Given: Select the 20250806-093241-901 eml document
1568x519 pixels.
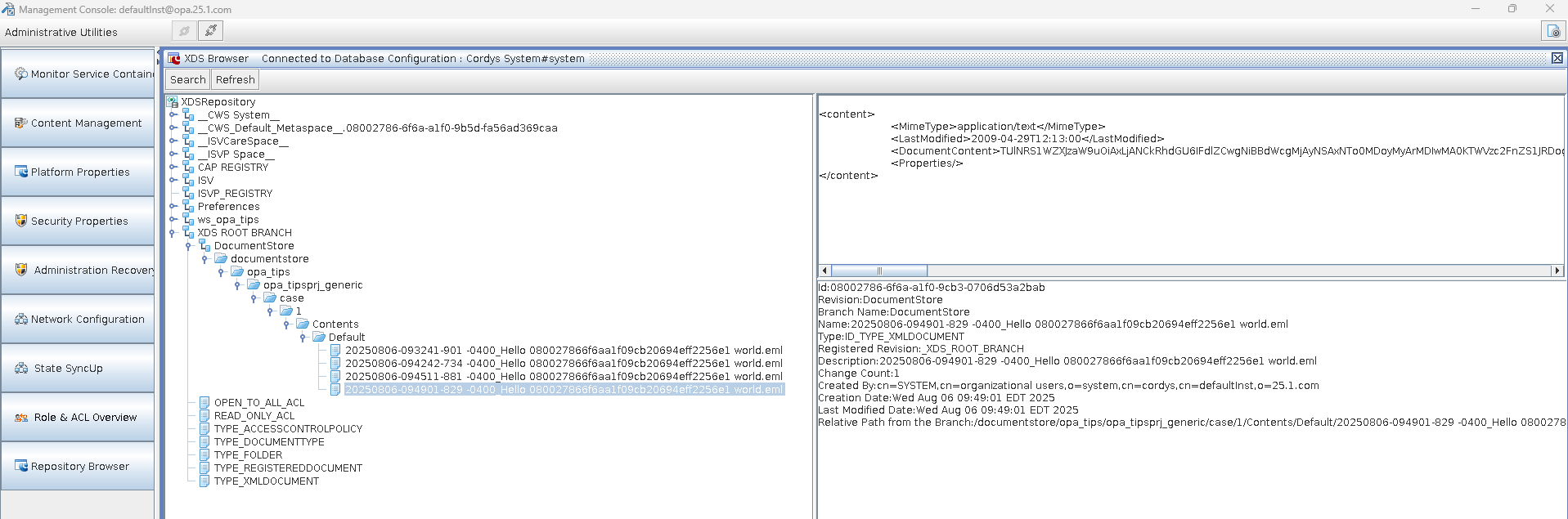Looking at the screenshot, I should [563, 351].
